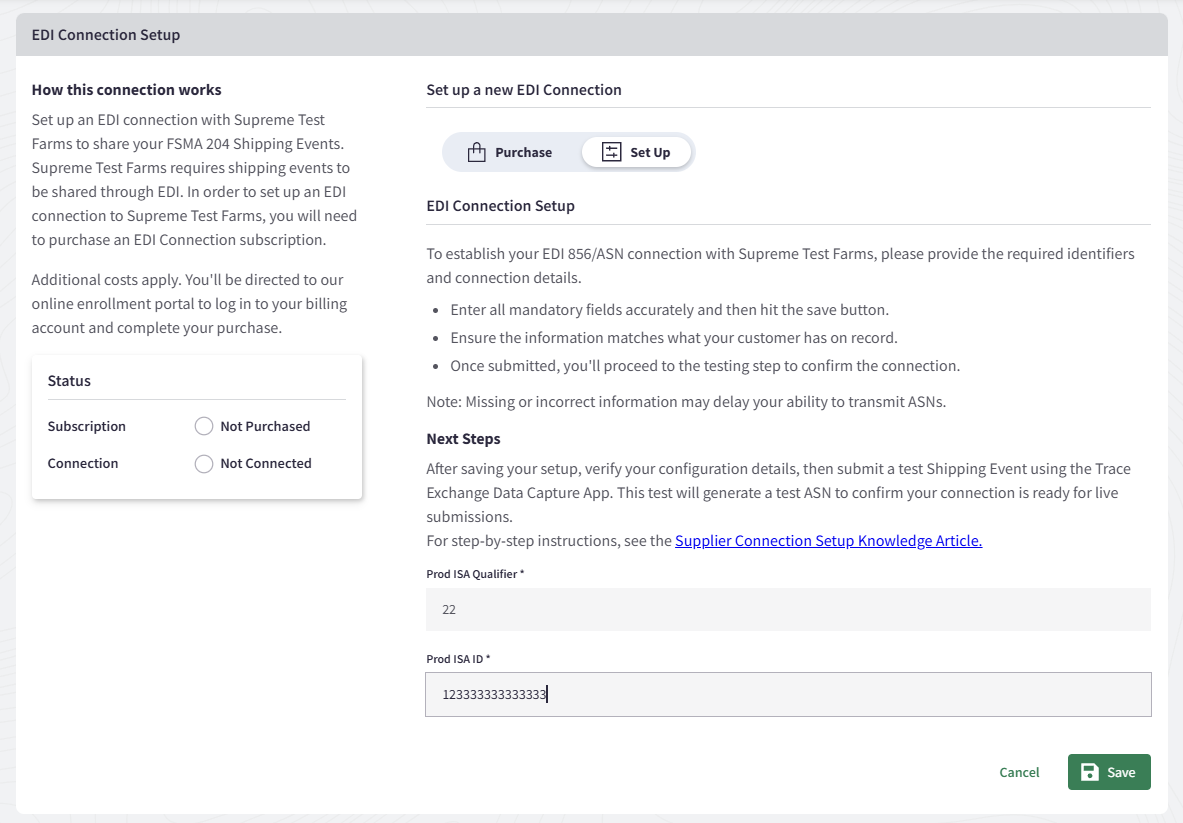The image size is (1183, 823).
Task: Switch to the Set Up tab
Action: 636,153
